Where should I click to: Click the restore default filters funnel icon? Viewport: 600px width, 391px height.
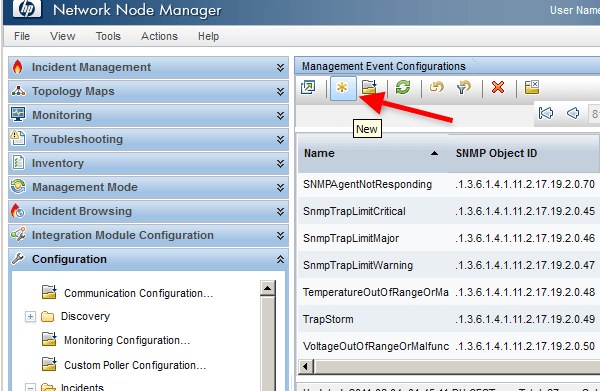(x=464, y=88)
